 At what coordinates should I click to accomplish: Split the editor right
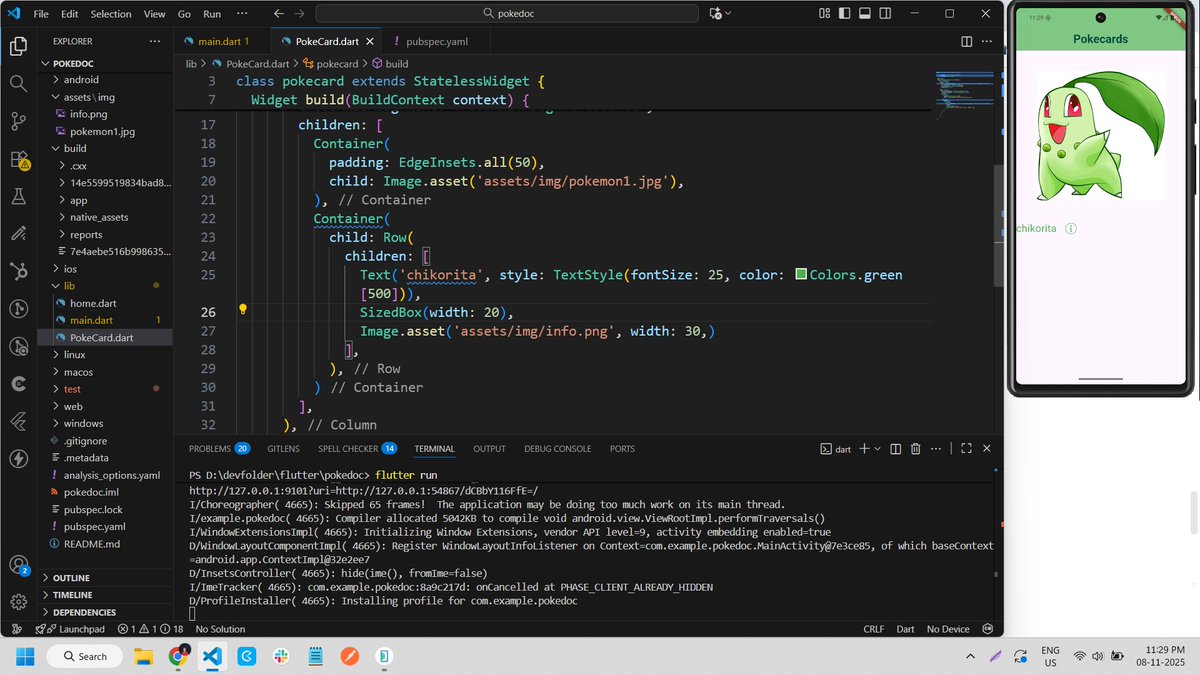coord(966,42)
